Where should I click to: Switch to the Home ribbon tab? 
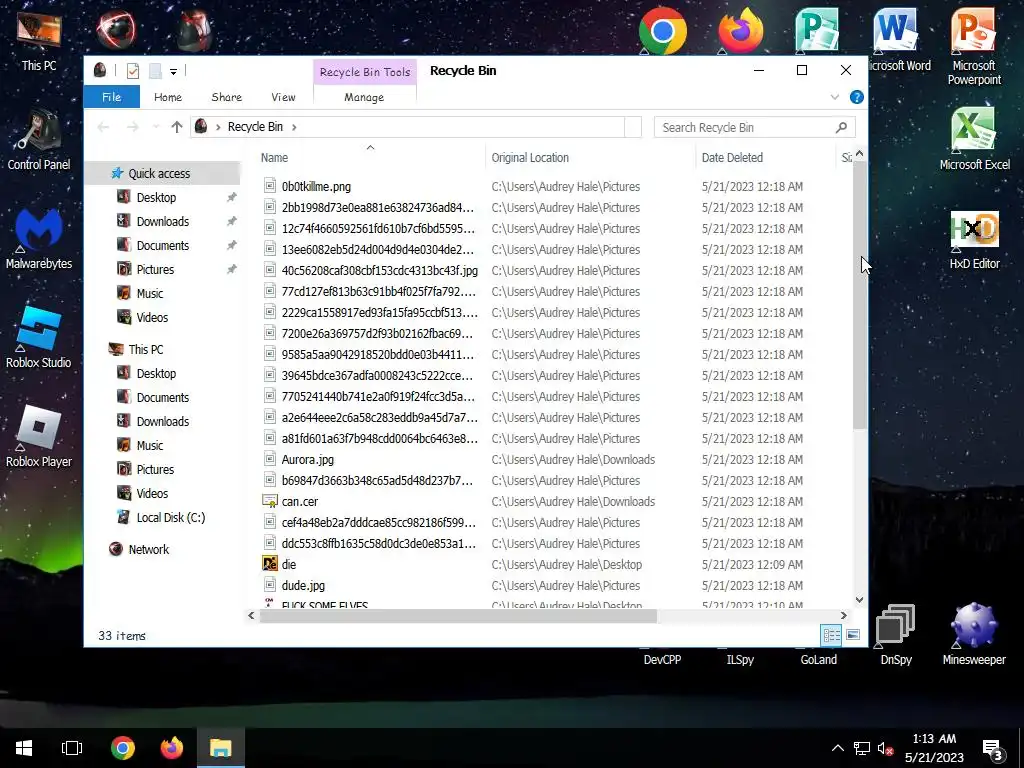[x=168, y=97]
